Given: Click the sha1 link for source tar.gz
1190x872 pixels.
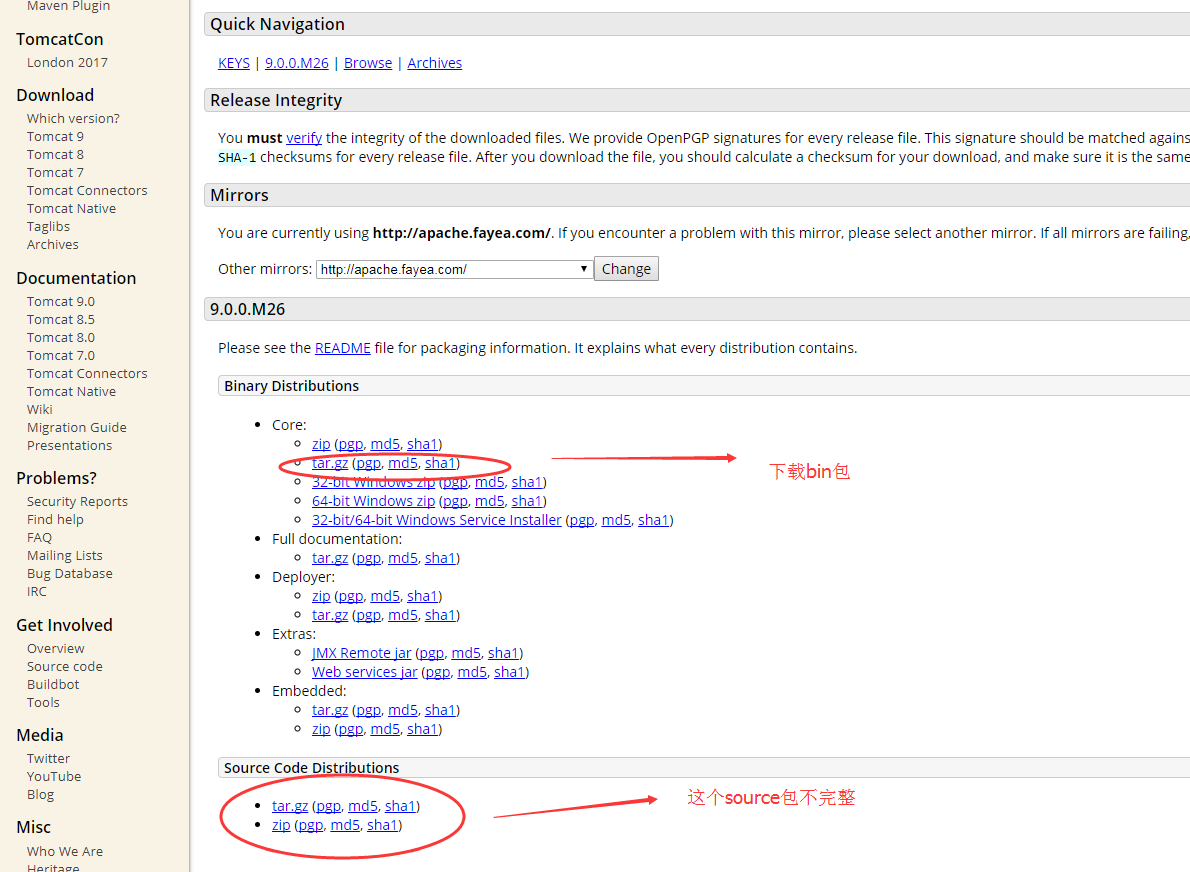Looking at the screenshot, I should pos(400,806).
